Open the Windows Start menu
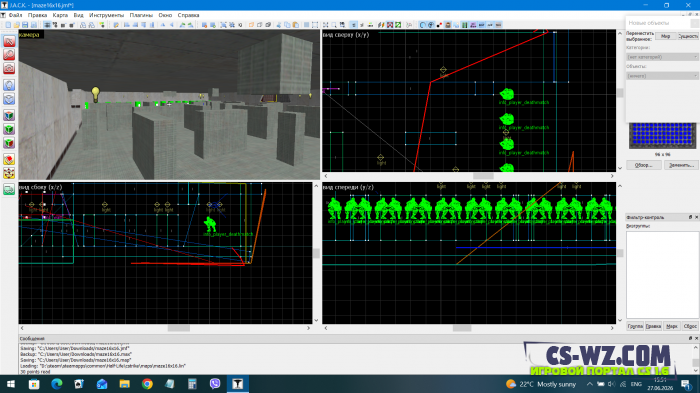Image resolution: width=700 pixels, height=393 pixels. 11,384
